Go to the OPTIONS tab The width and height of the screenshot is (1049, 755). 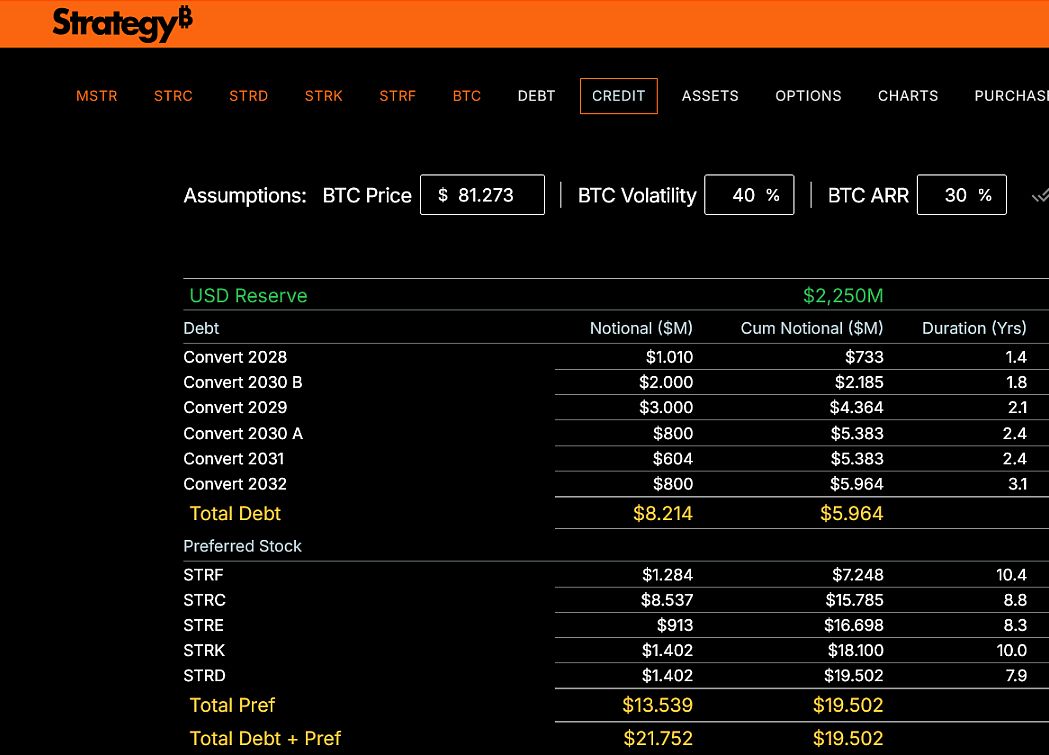pyautogui.click(x=808, y=96)
